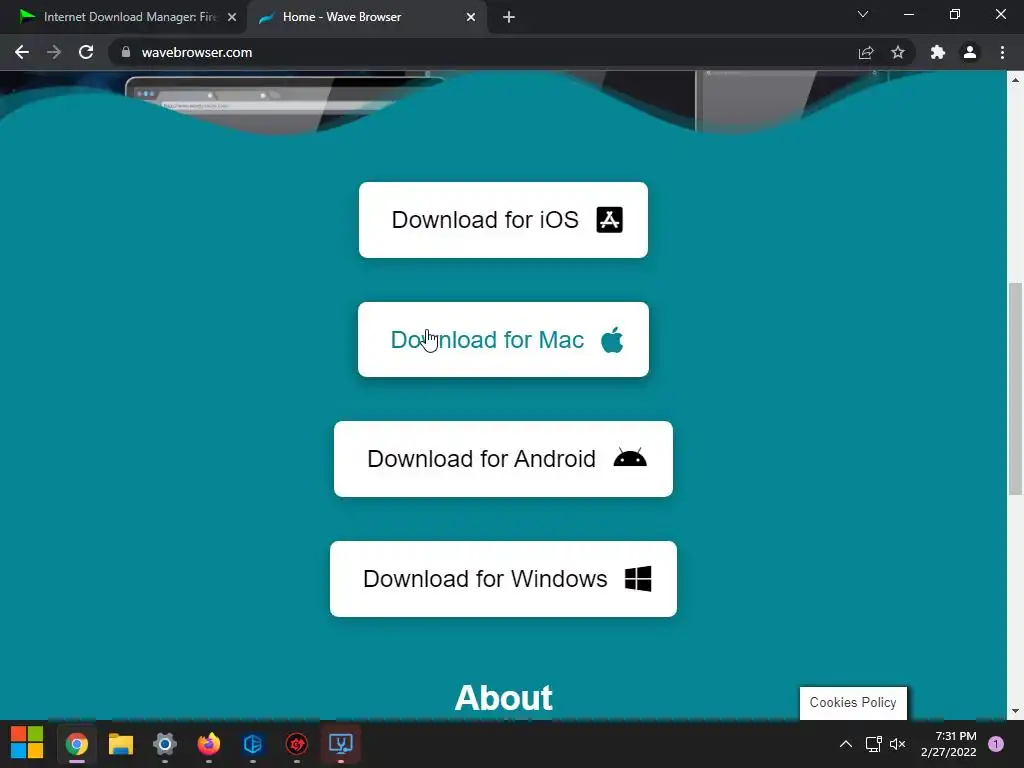Reload the Wave Browser page
The height and width of the screenshot is (768, 1024).
pyautogui.click(x=86, y=52)
